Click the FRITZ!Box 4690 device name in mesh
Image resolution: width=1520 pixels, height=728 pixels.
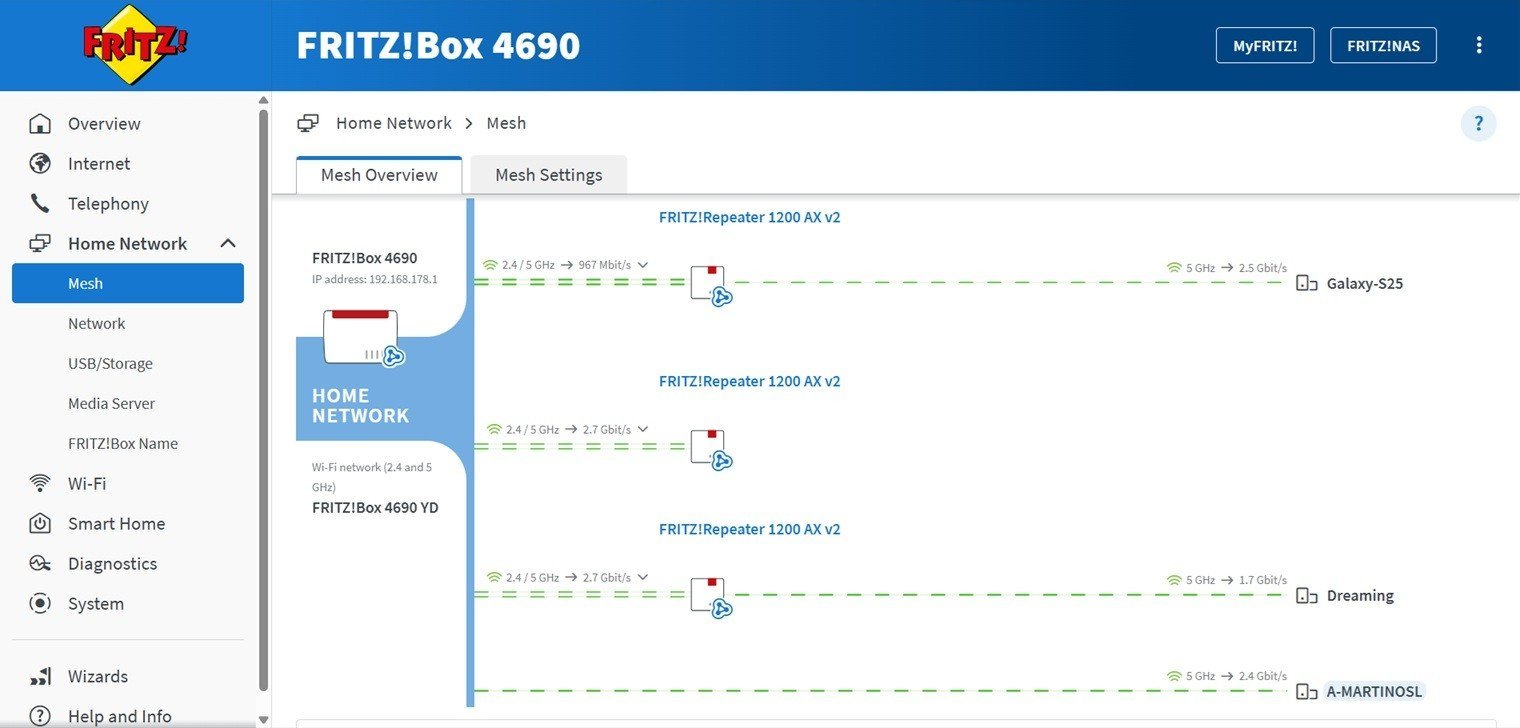point(365,258)
